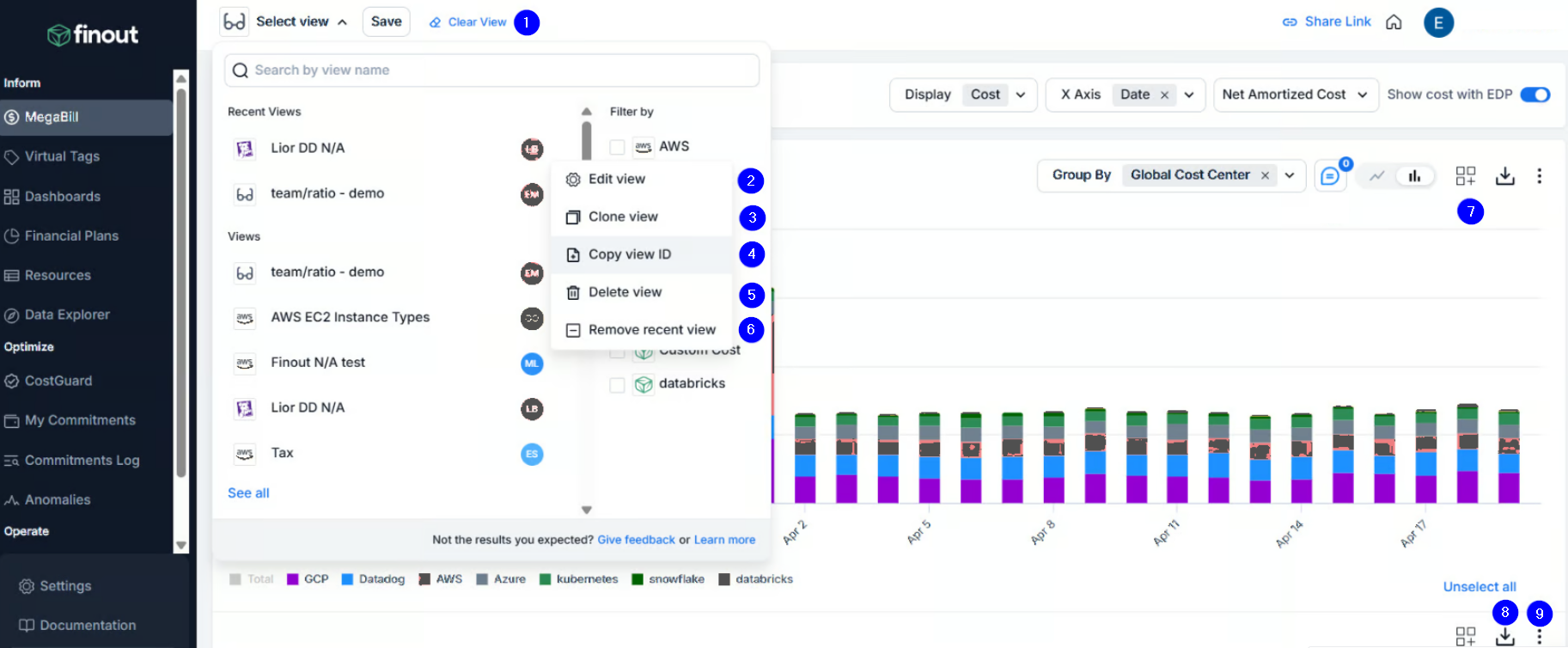Open MegaBill in the sidebar

coord(86,117)
